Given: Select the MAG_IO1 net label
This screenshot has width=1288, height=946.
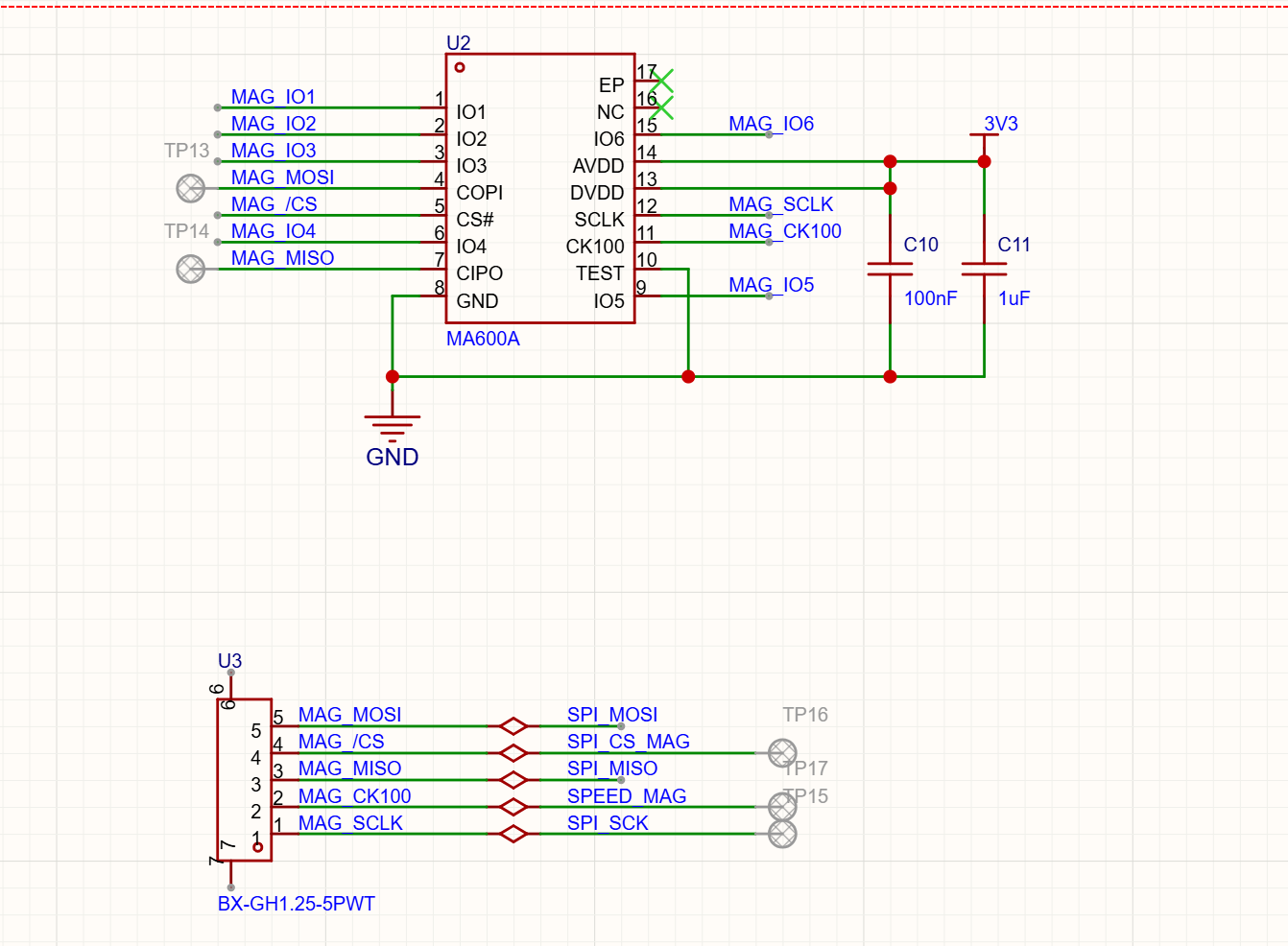Looking at the screenshot, I should click(x=273, y=97).
